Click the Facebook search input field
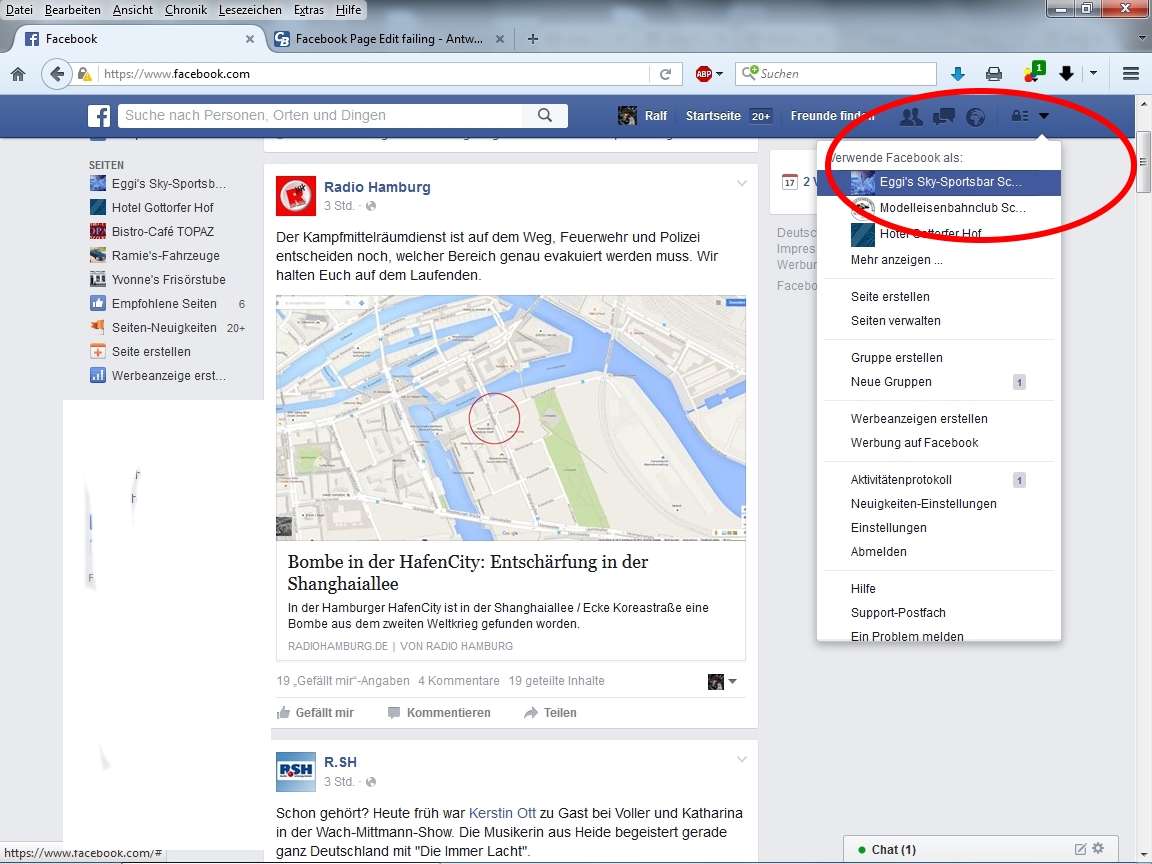1152x864 pixels. pyautogui.click(x=320, y=115)
